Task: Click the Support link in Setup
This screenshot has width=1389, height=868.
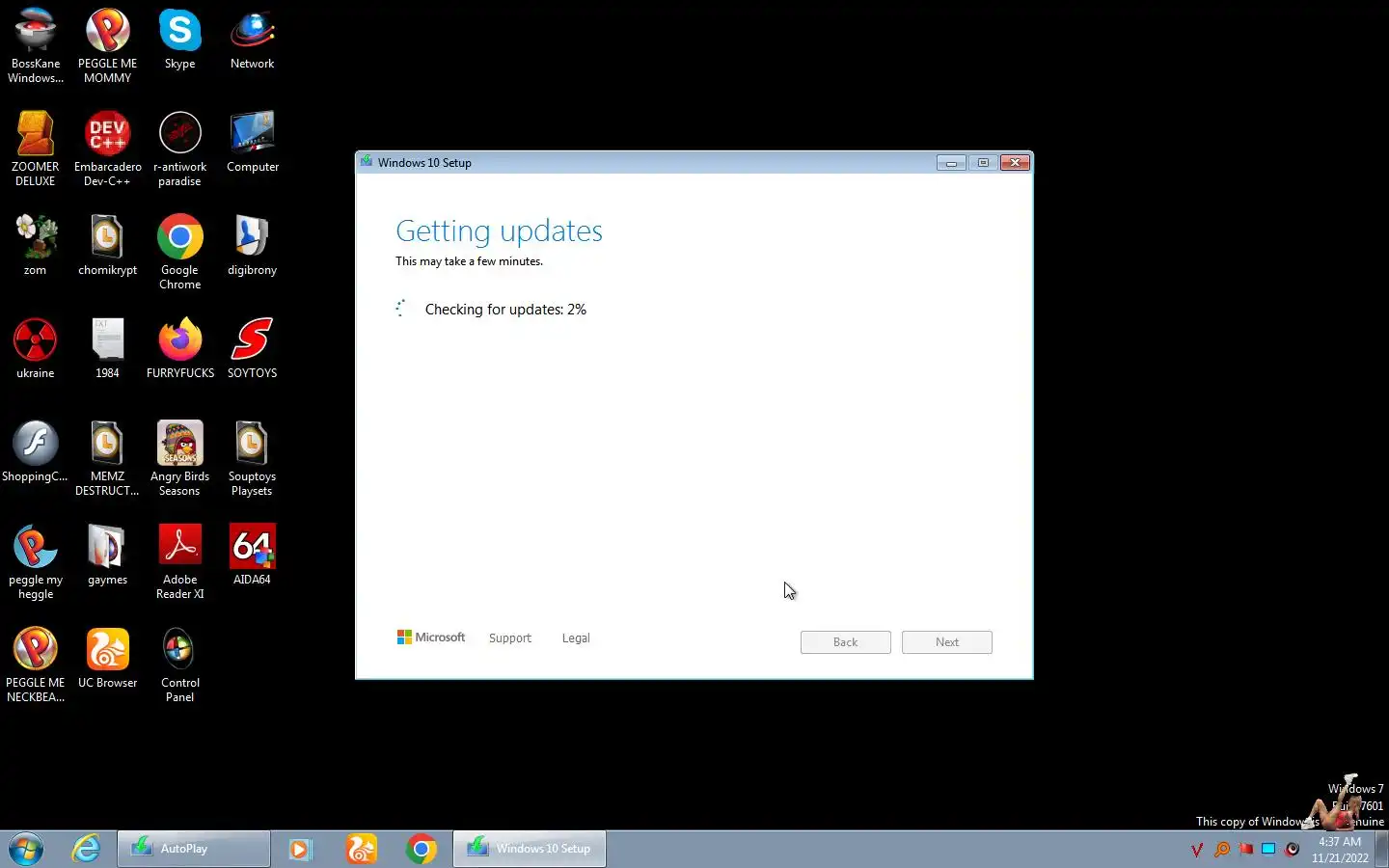Action: 509,638
